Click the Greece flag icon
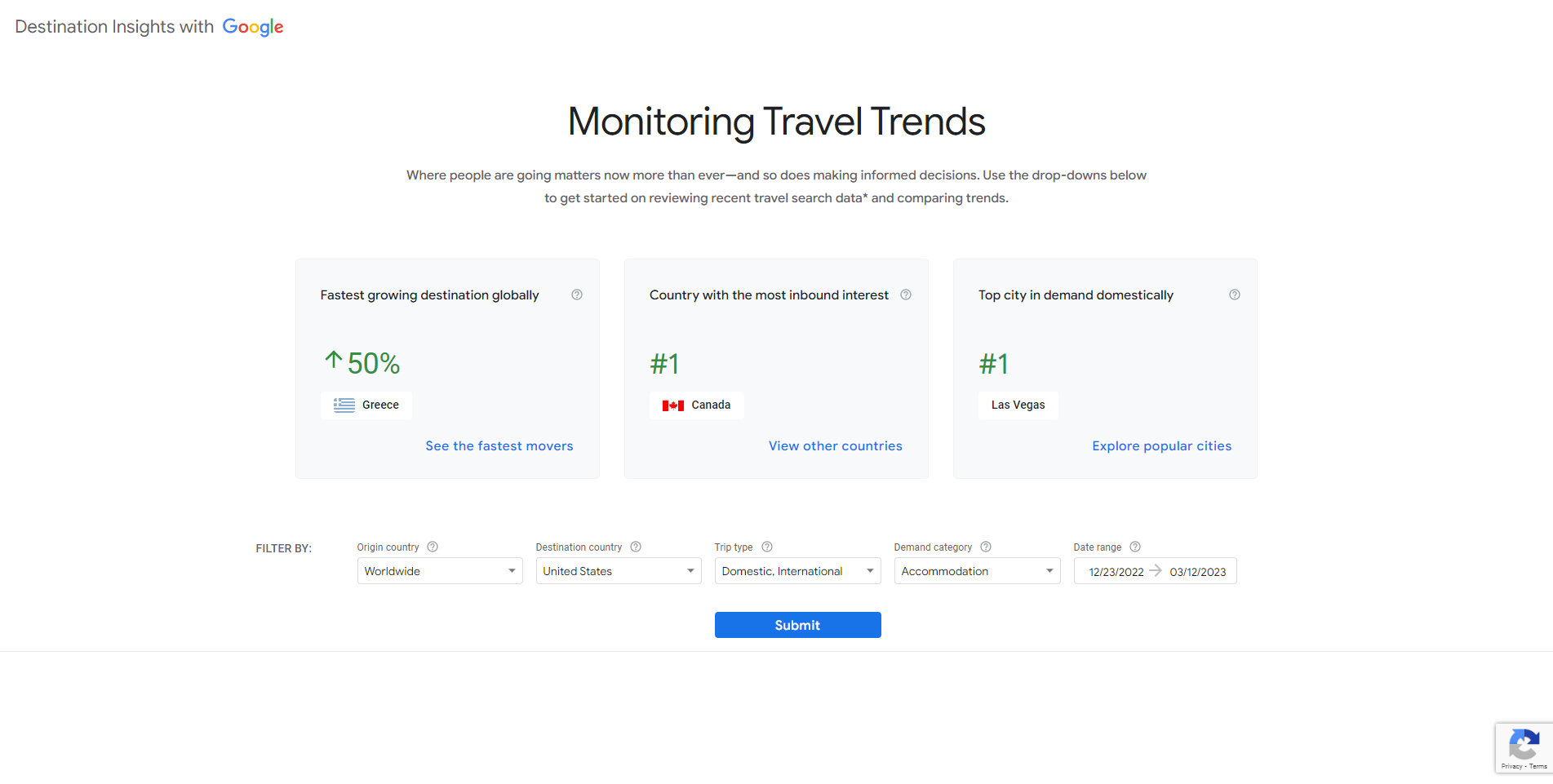The image size is (1553, 784). (344, 405)
